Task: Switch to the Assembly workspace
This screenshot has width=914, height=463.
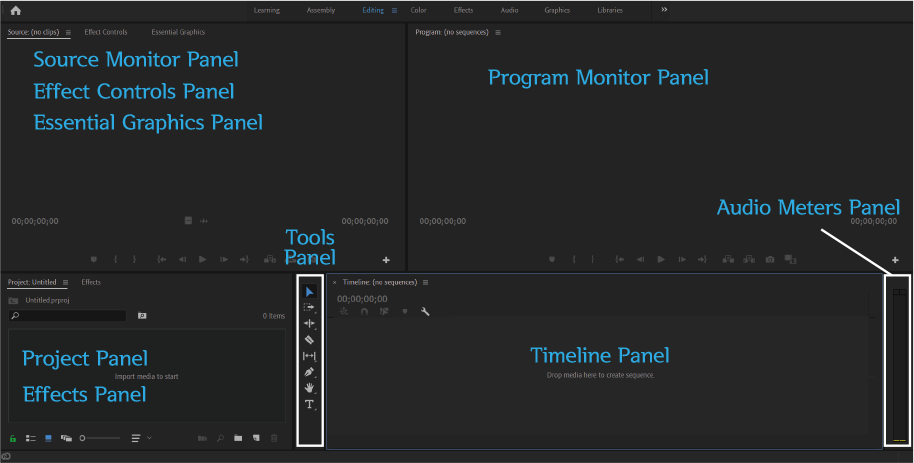Action: coord(321,10)
